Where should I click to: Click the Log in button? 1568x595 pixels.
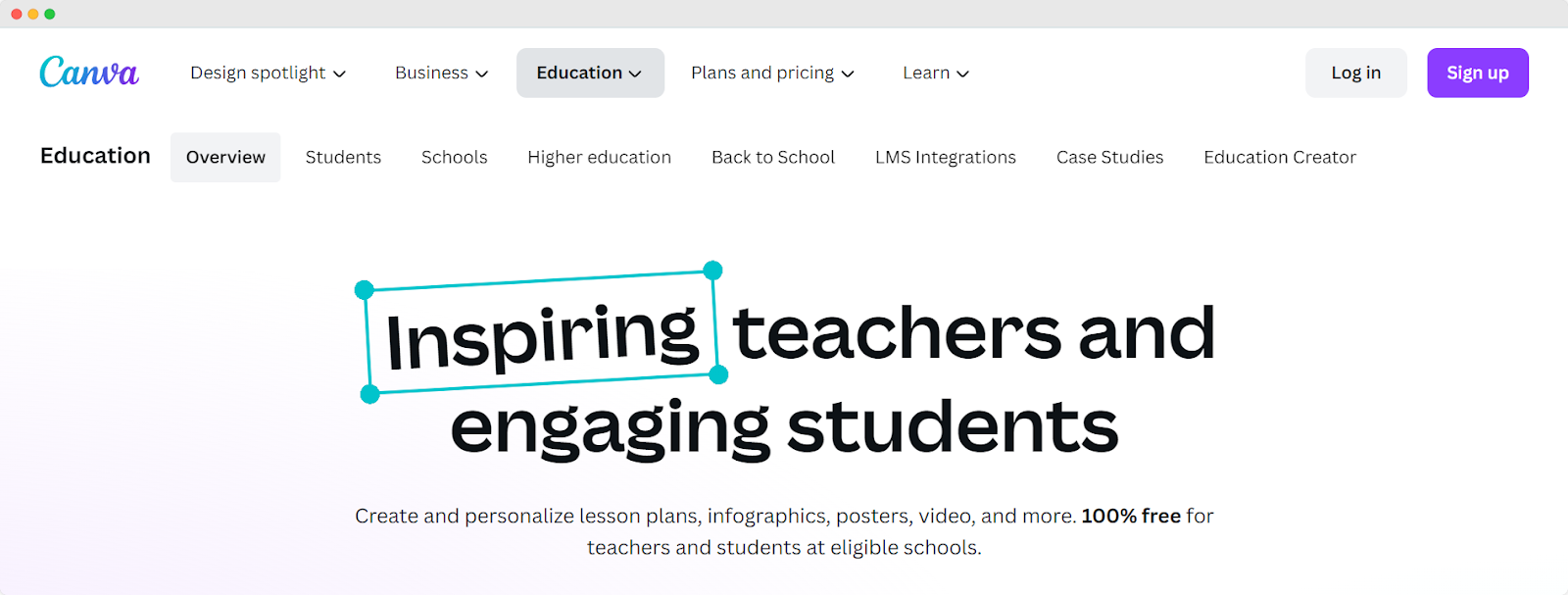pos(1355,73)
